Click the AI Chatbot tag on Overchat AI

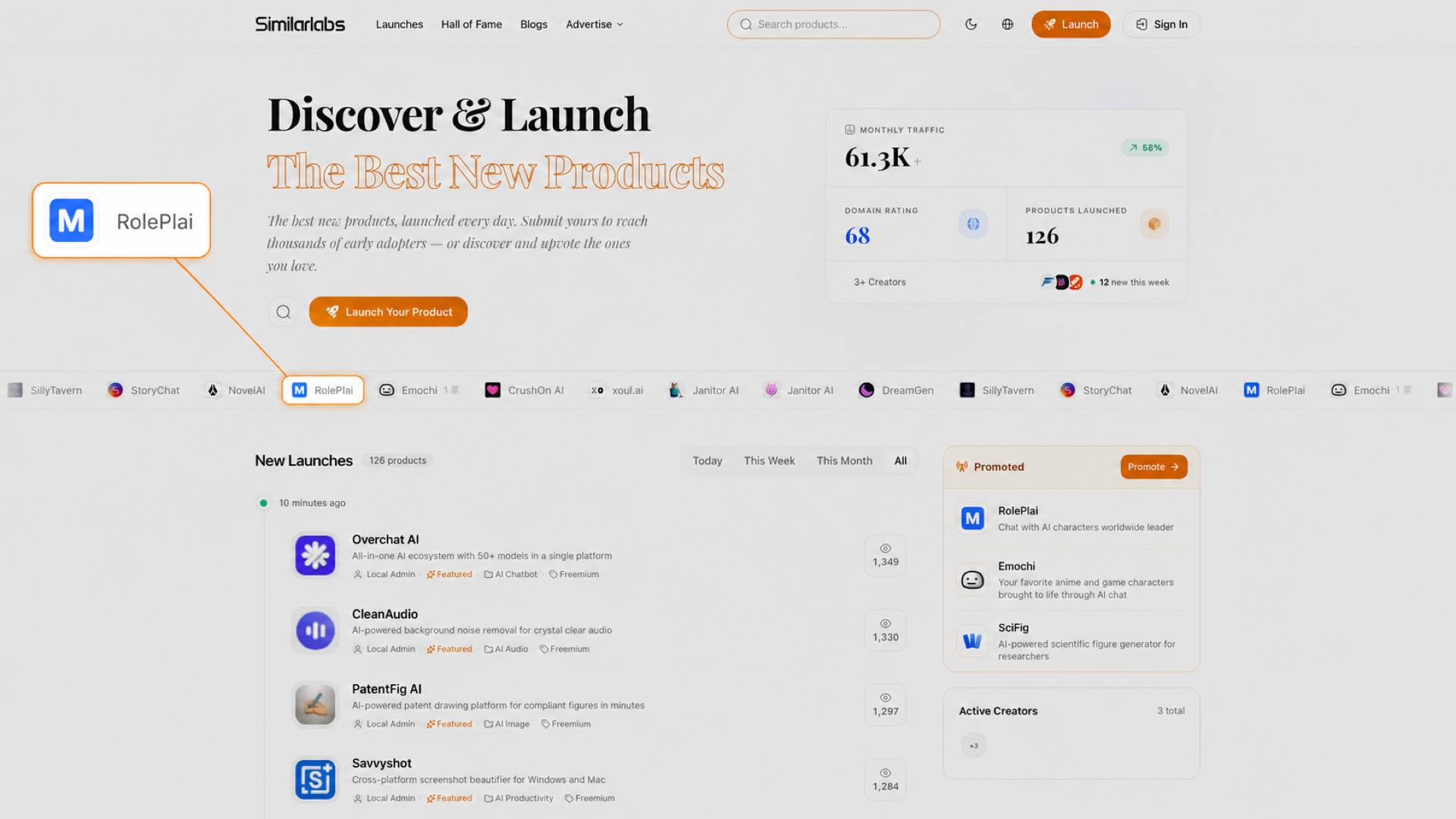point(510,575)
